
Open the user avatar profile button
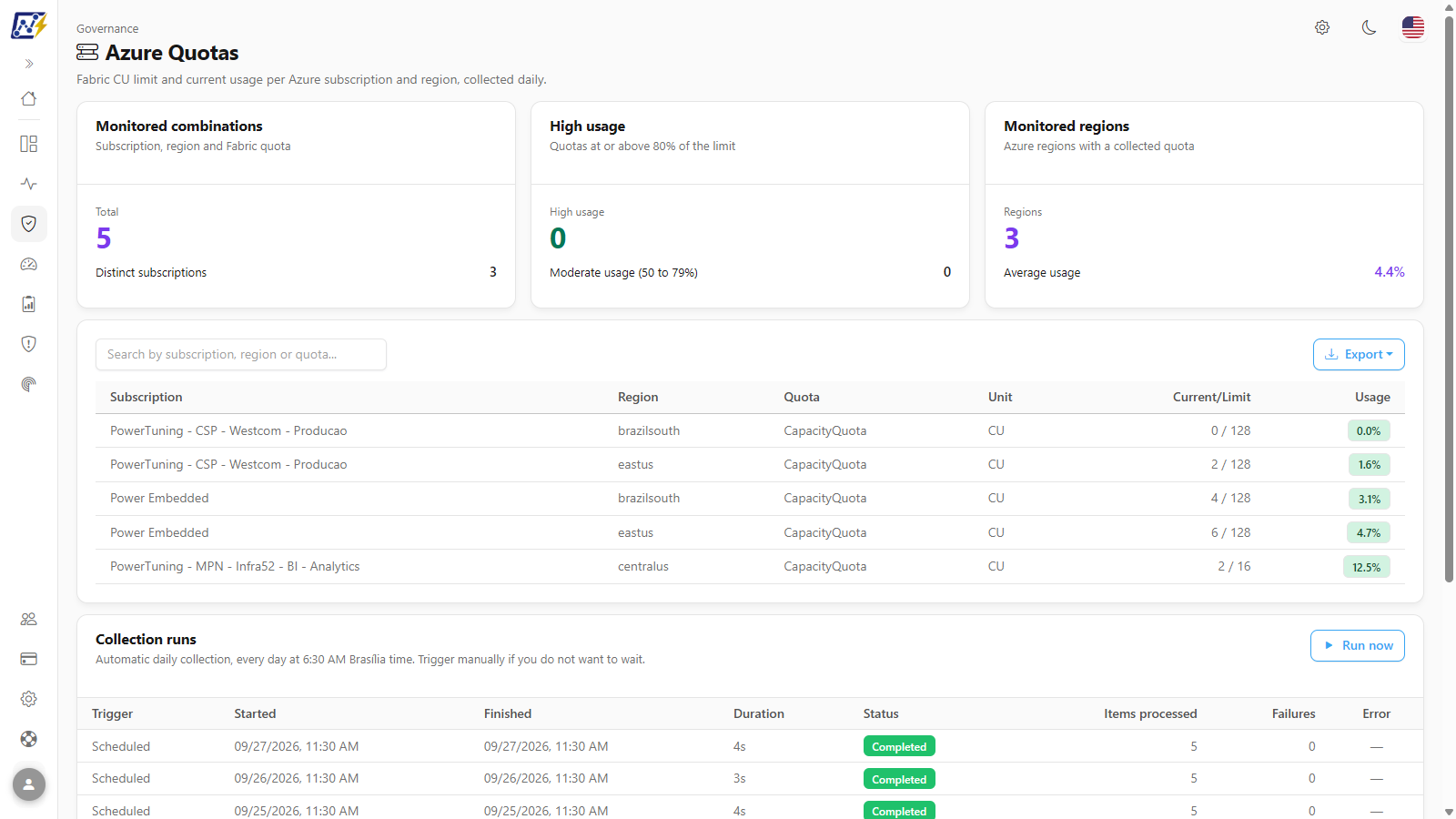coord(29,784)
